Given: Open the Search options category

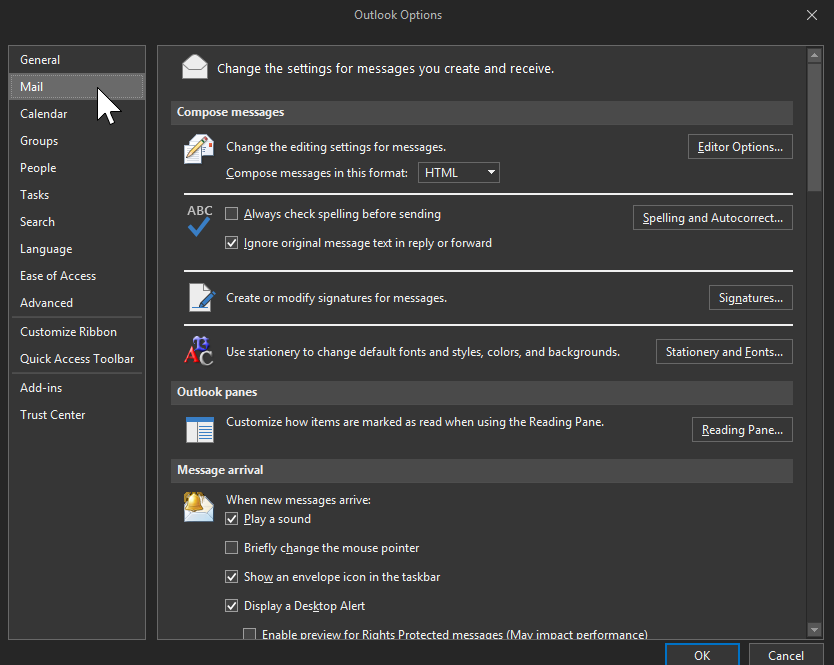Looking at the screenshot, I should point(77,222).
